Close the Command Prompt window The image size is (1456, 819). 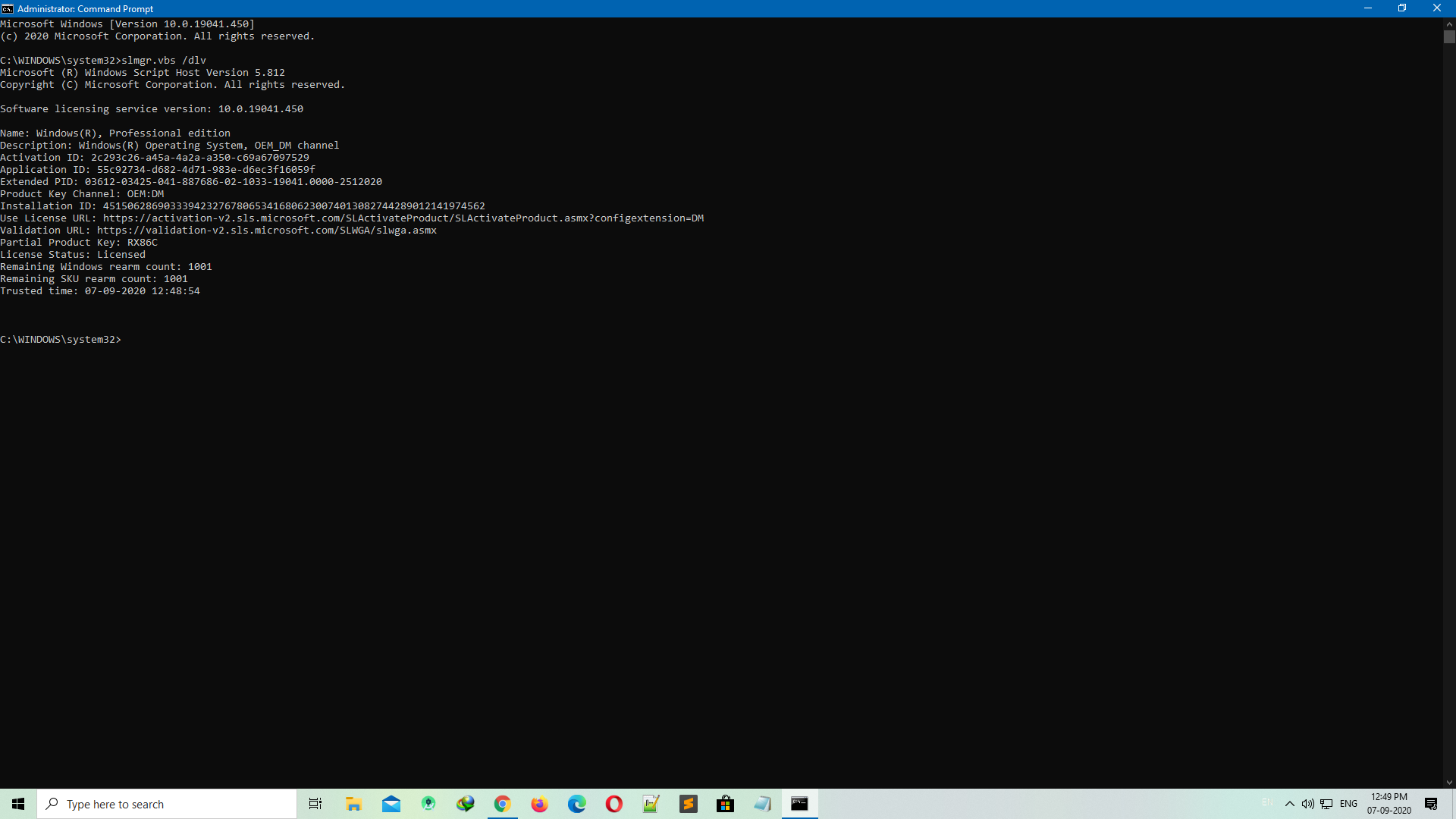[x=1437, y=8]
